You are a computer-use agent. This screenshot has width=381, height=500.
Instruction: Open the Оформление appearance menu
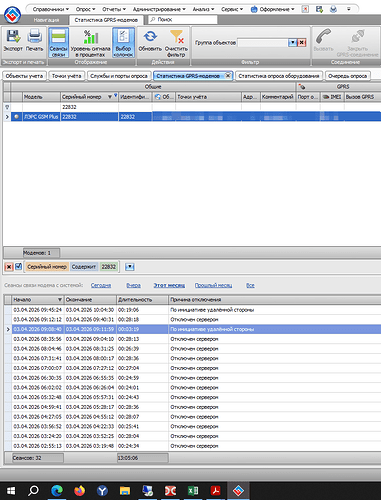click(x=272, y=9)
